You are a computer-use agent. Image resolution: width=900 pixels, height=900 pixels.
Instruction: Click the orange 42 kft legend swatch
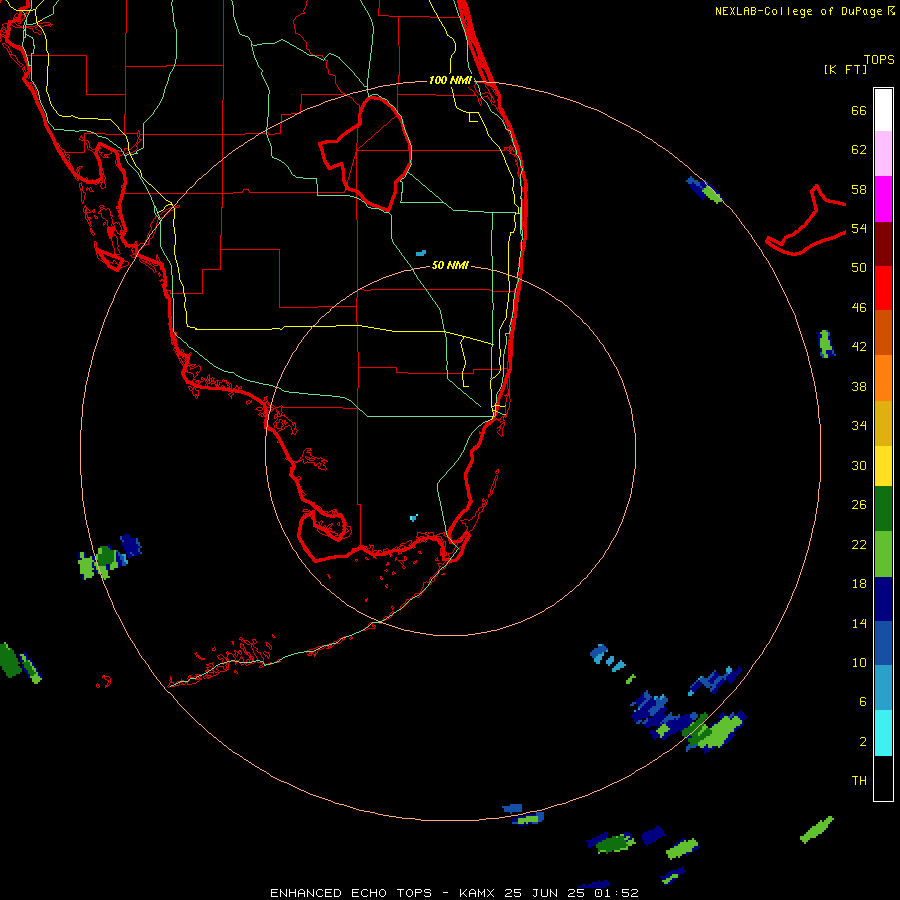point(883,378)
